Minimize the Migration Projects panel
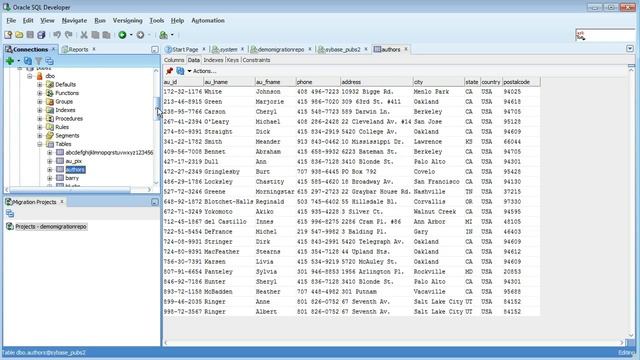The image size is (640, 360). click(x=155, y=202)
